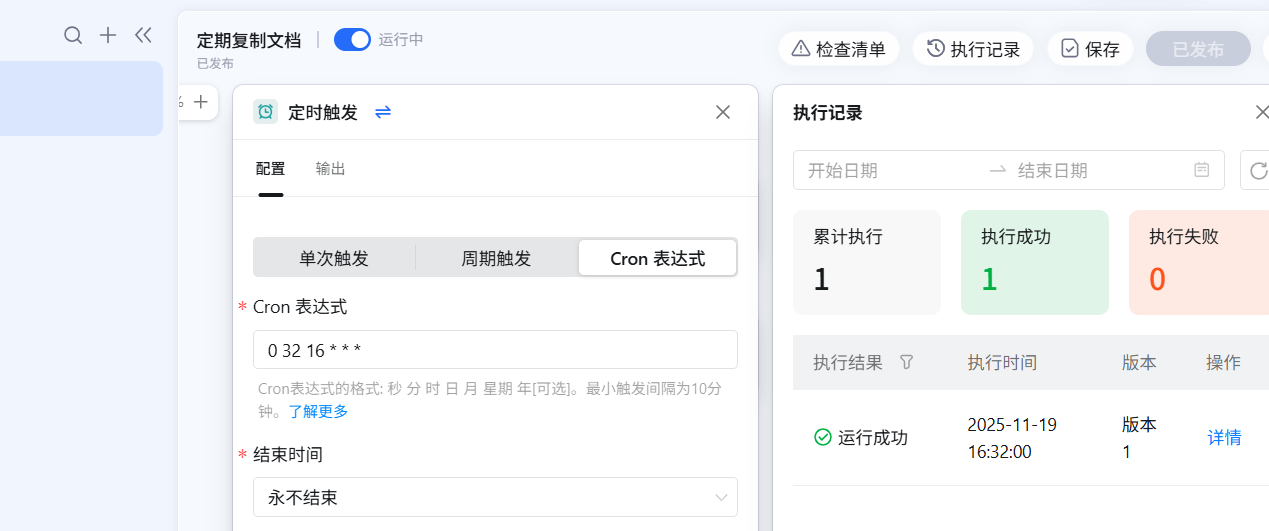Open the 检查清单 button
1269x531 pixels.
click(x=838, y=49)
